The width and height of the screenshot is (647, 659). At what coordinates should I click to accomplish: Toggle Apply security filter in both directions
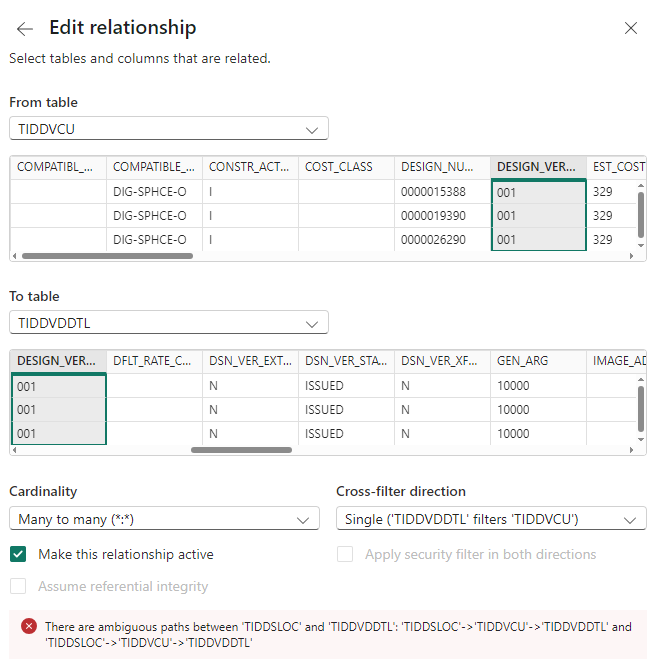[x=345, y=554]
